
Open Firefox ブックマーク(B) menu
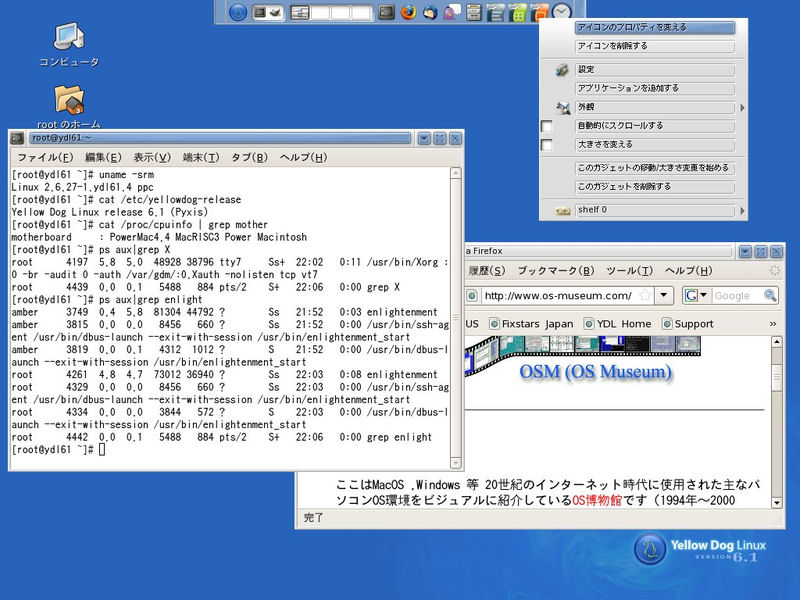click(x=556, y=271)
